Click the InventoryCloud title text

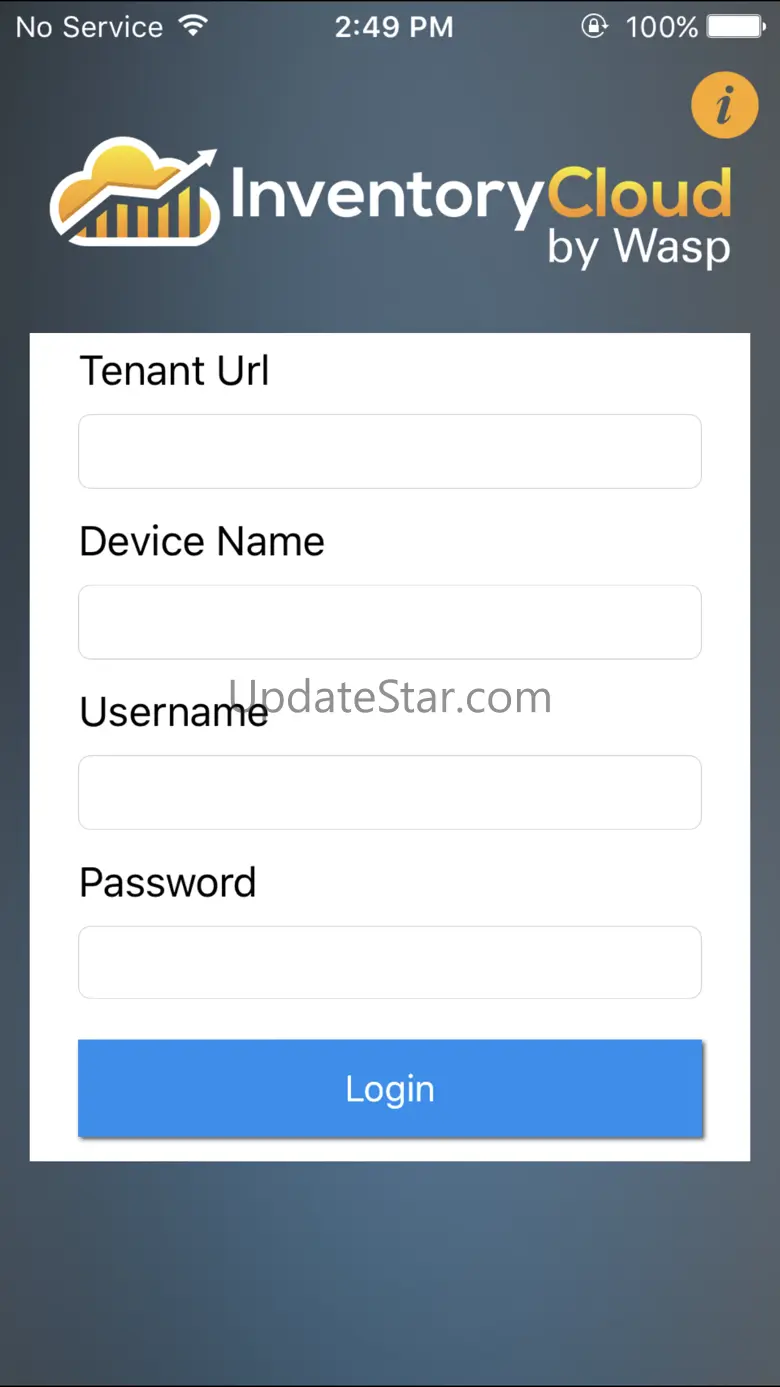coord(480,195)
